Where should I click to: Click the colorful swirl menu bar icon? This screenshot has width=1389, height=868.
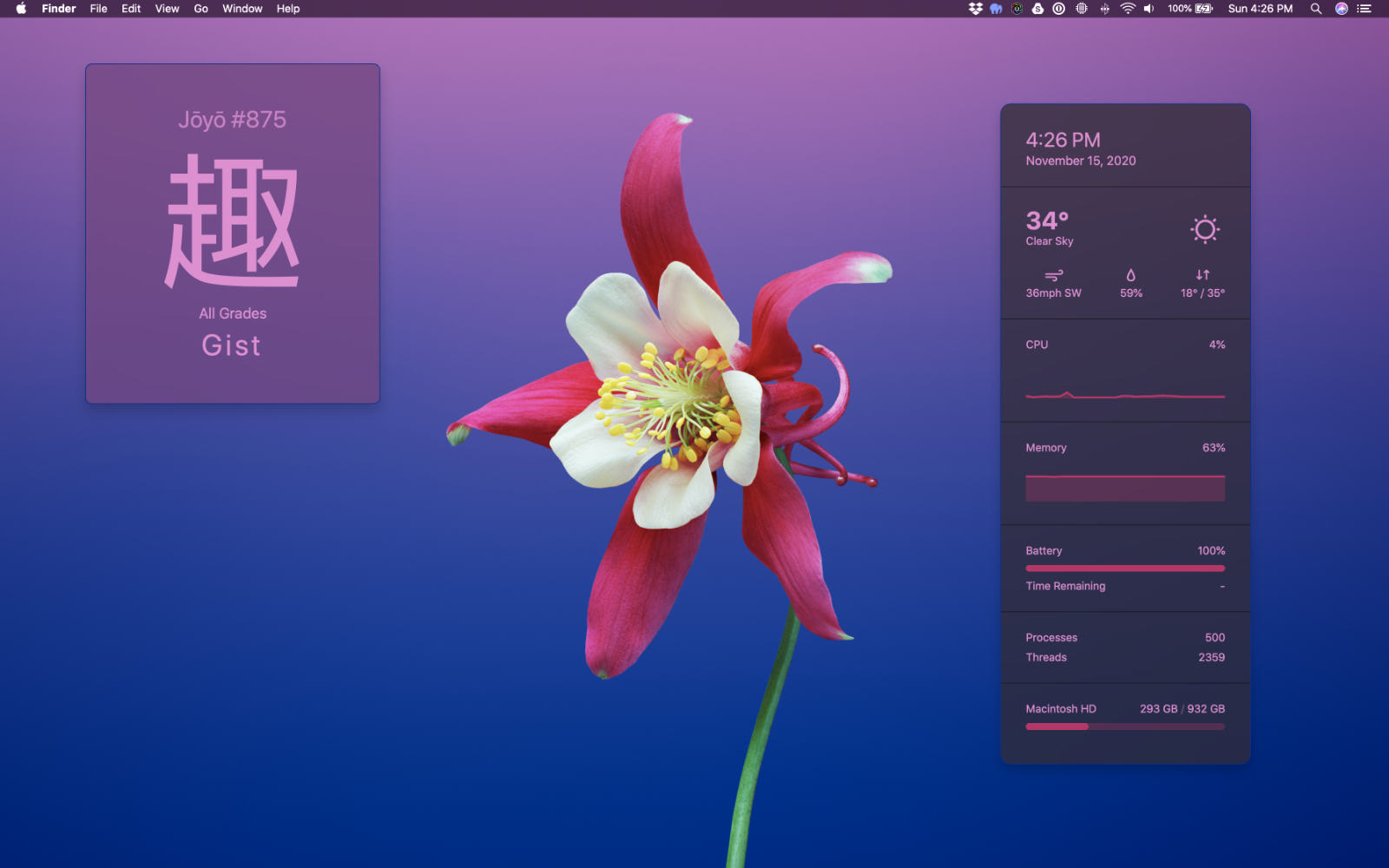point(1017,9)
